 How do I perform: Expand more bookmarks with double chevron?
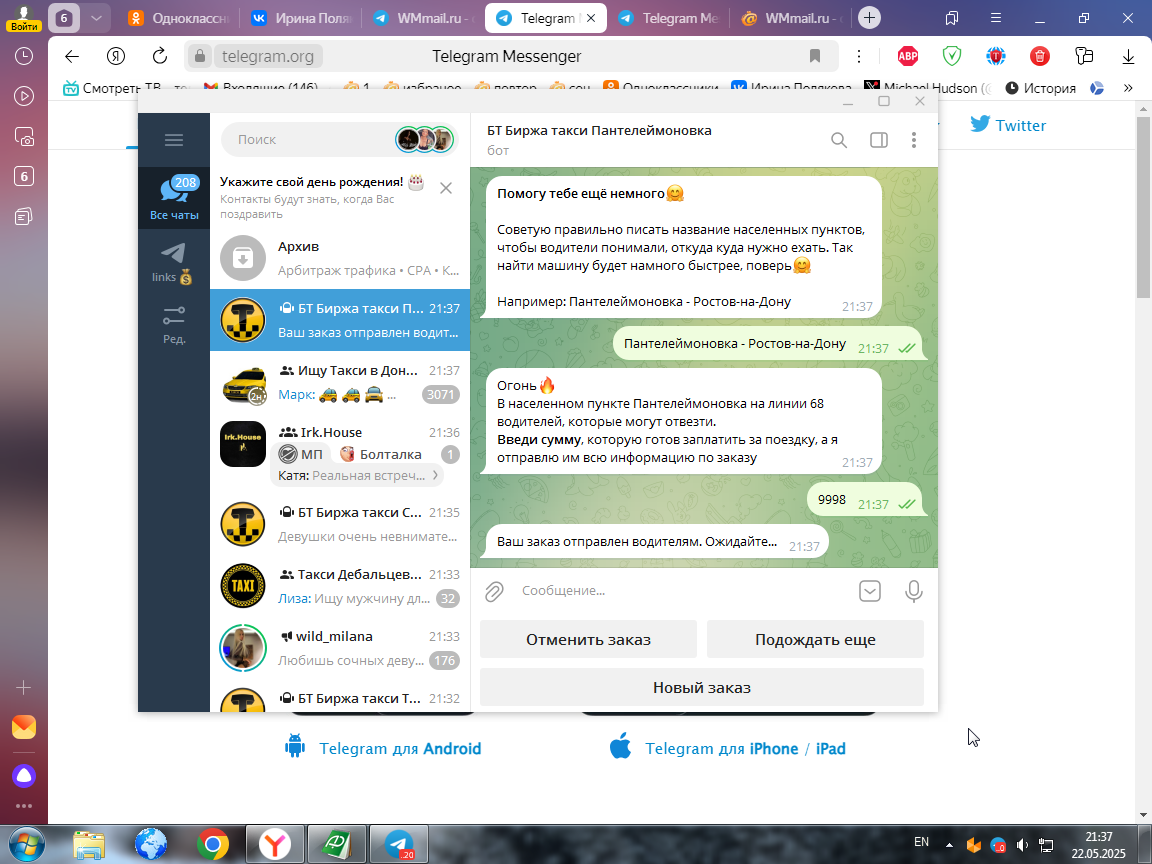[x=1128, y=88]
